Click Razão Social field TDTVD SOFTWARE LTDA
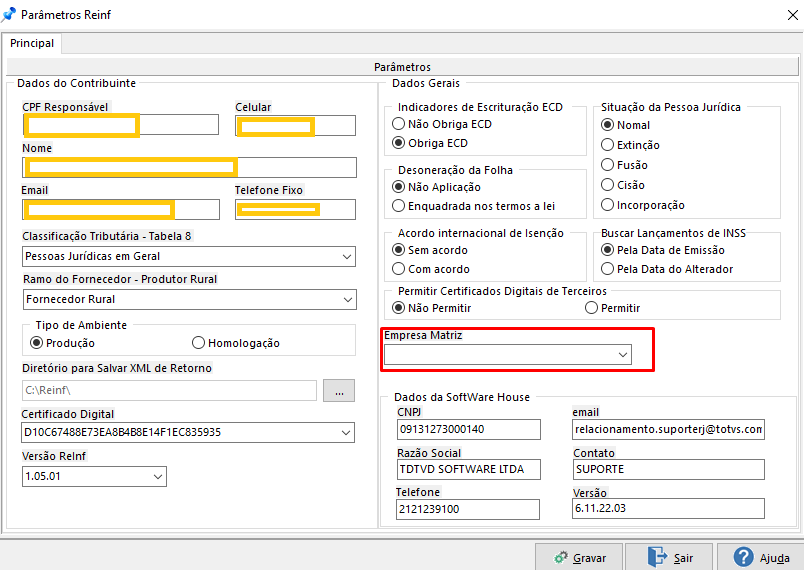Viewport: 804px width, 570px height. (x=469, y=470)
